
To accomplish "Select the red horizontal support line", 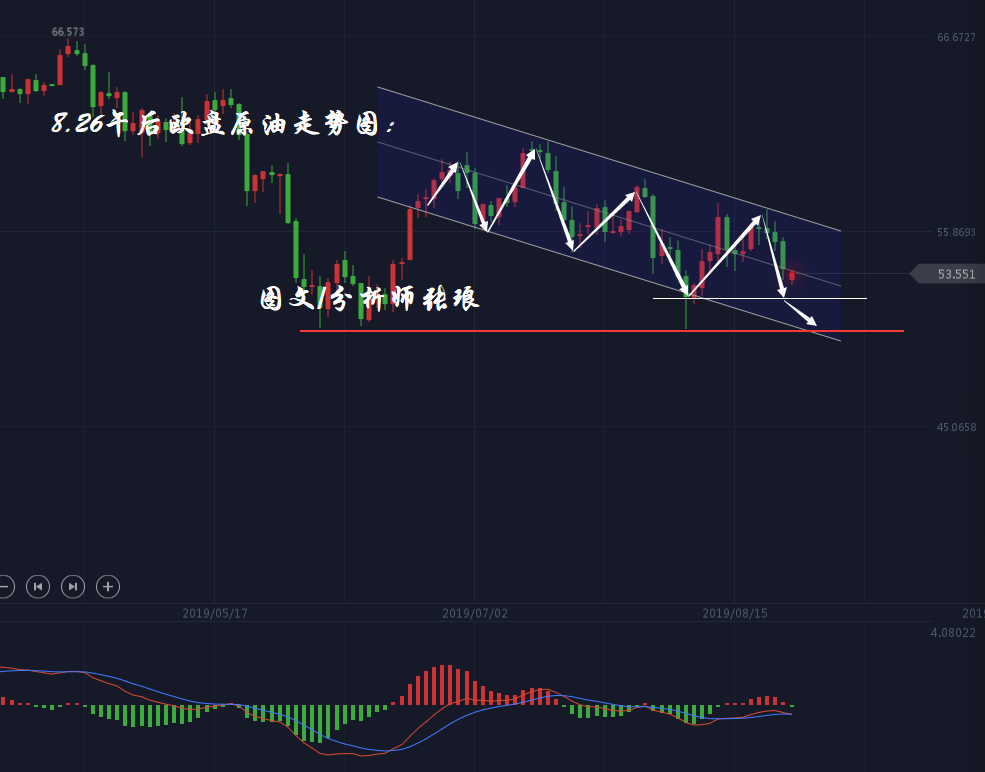I will (600, 330).
